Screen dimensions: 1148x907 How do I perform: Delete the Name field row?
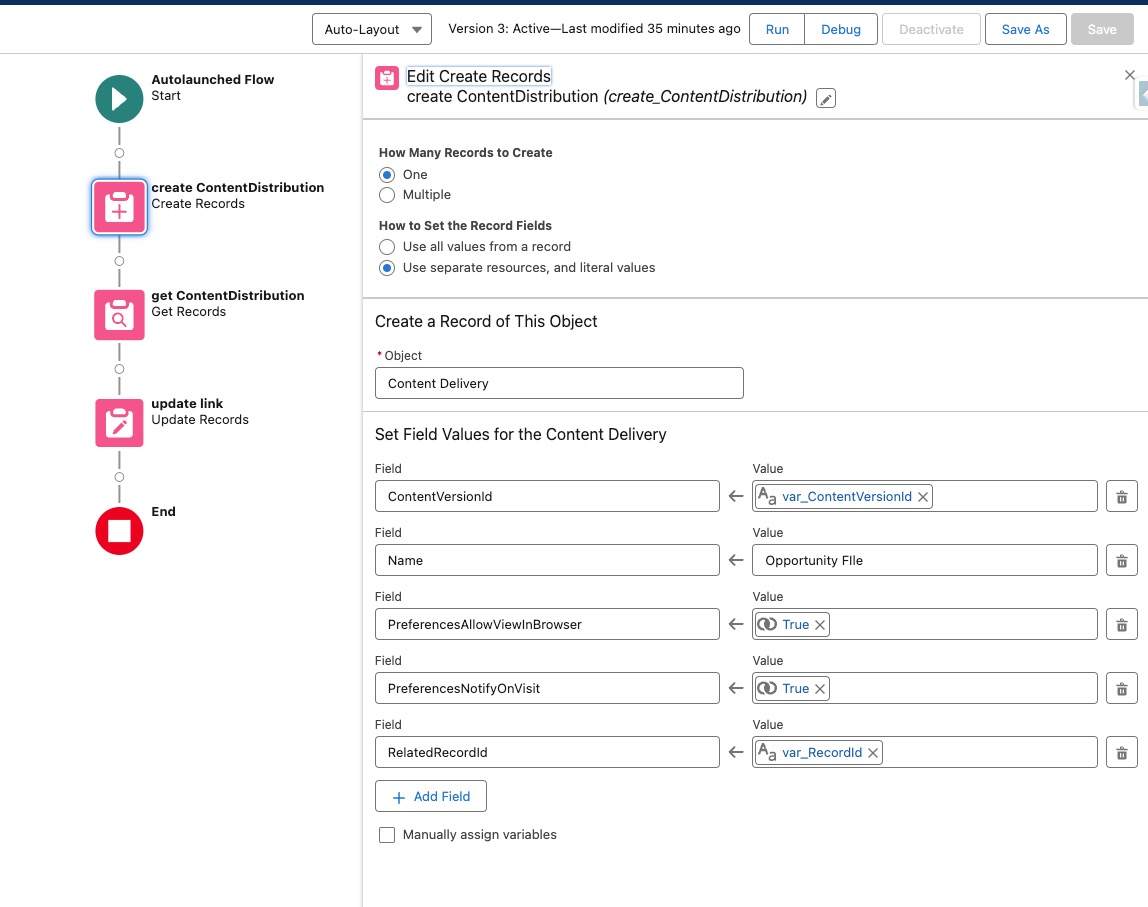[x=1121, y=560]
